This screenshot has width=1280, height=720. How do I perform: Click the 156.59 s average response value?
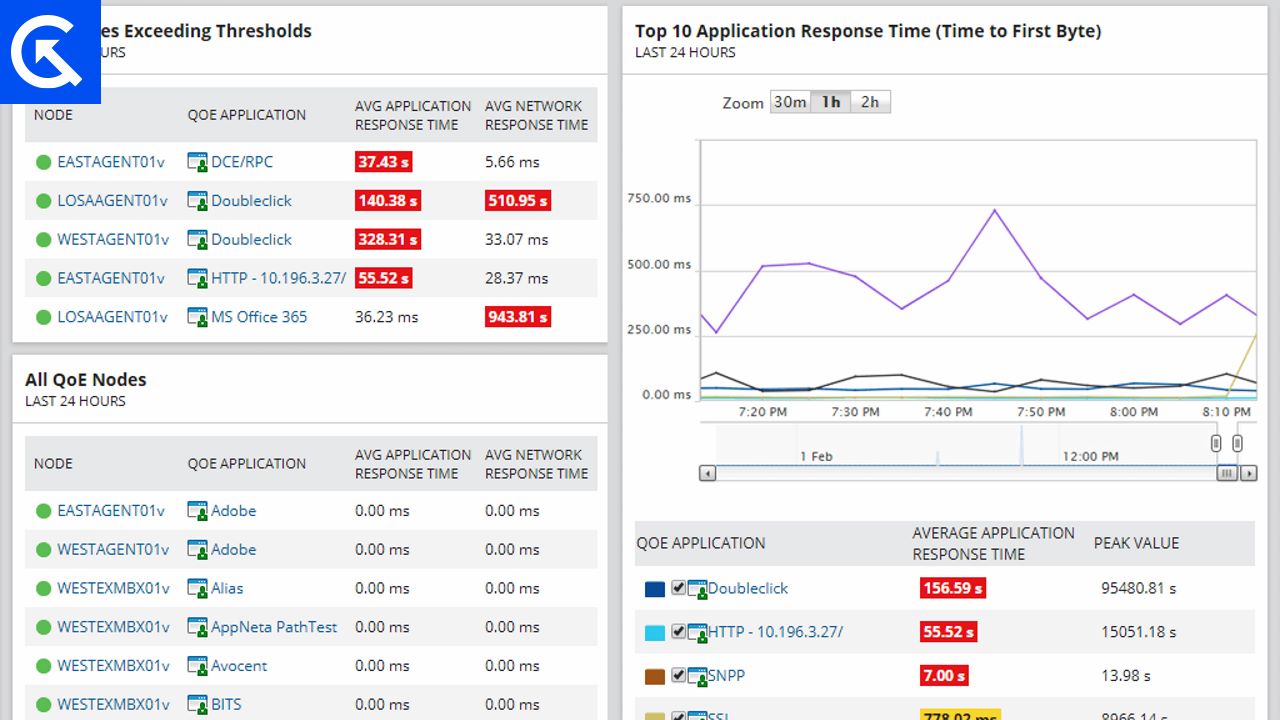(x=953, y=588)
